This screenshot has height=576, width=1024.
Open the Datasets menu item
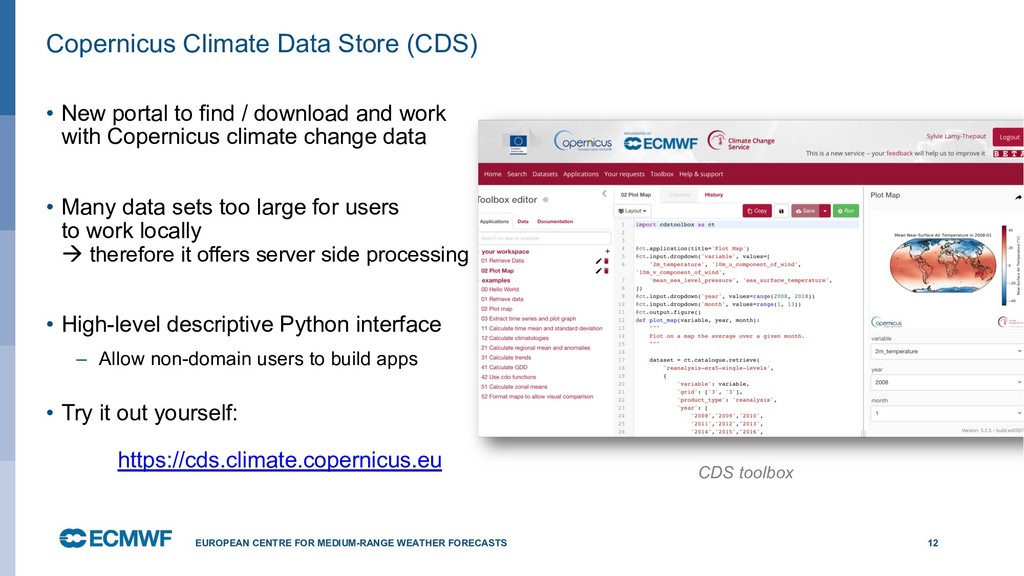[545, 174]
